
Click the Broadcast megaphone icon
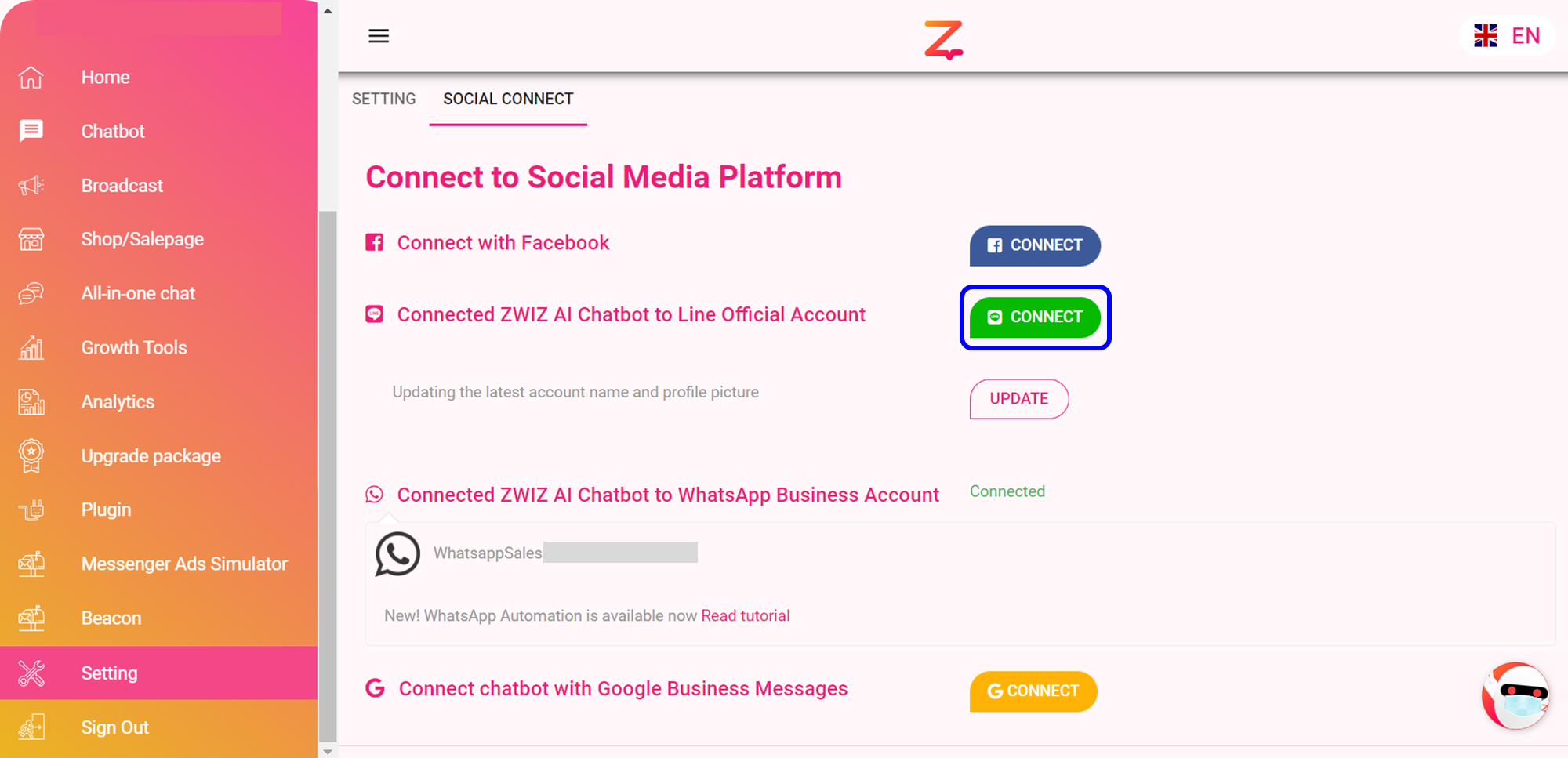click(x=30, y=185)
